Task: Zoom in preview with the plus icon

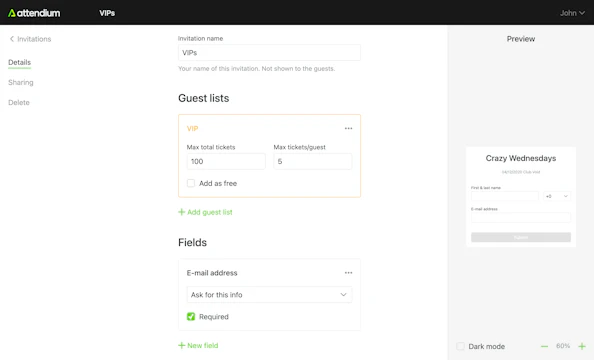Action: pyautogui.click(x=582, y=346)
